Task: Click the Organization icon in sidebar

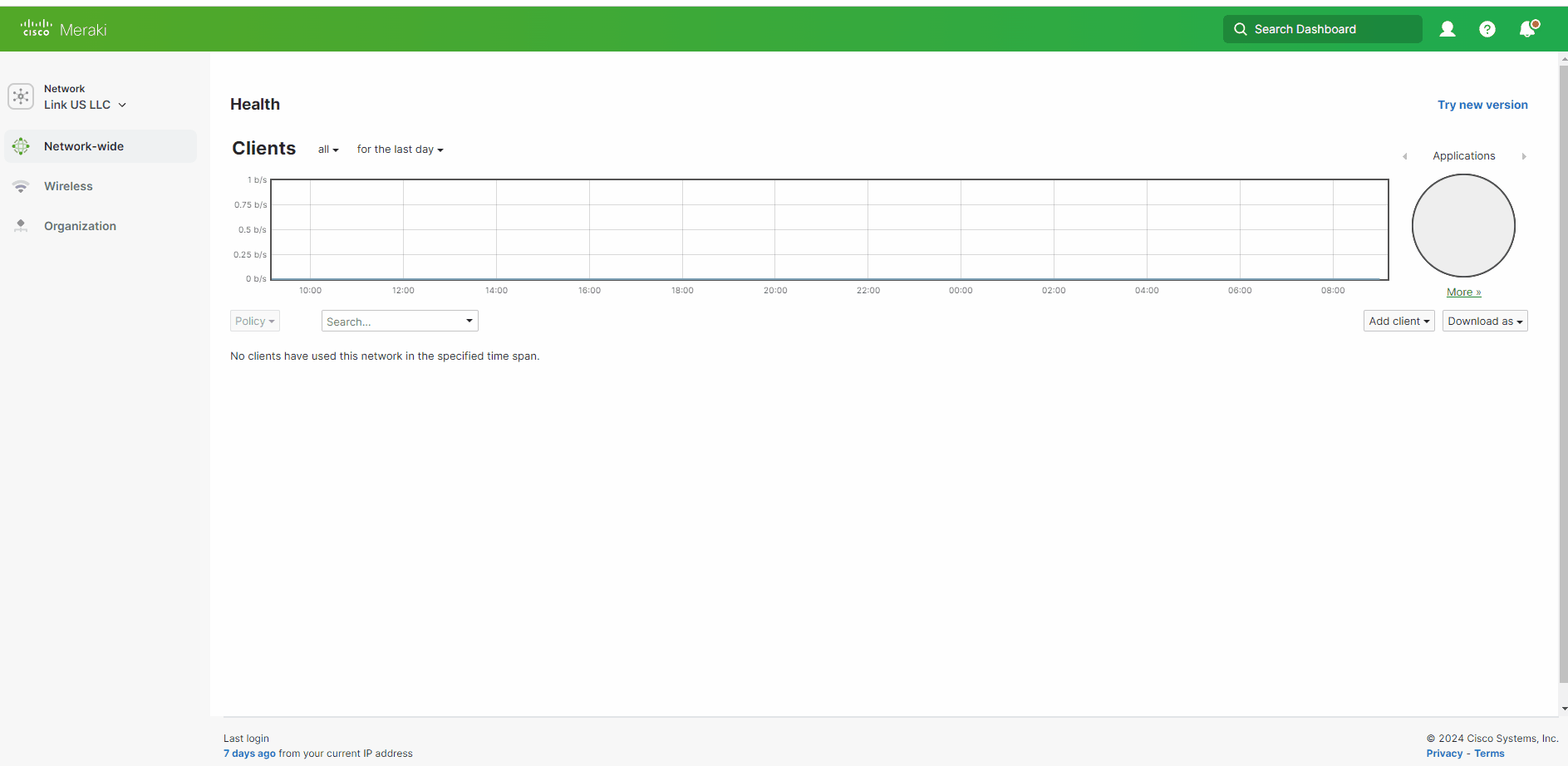Action: pos(21,226)
